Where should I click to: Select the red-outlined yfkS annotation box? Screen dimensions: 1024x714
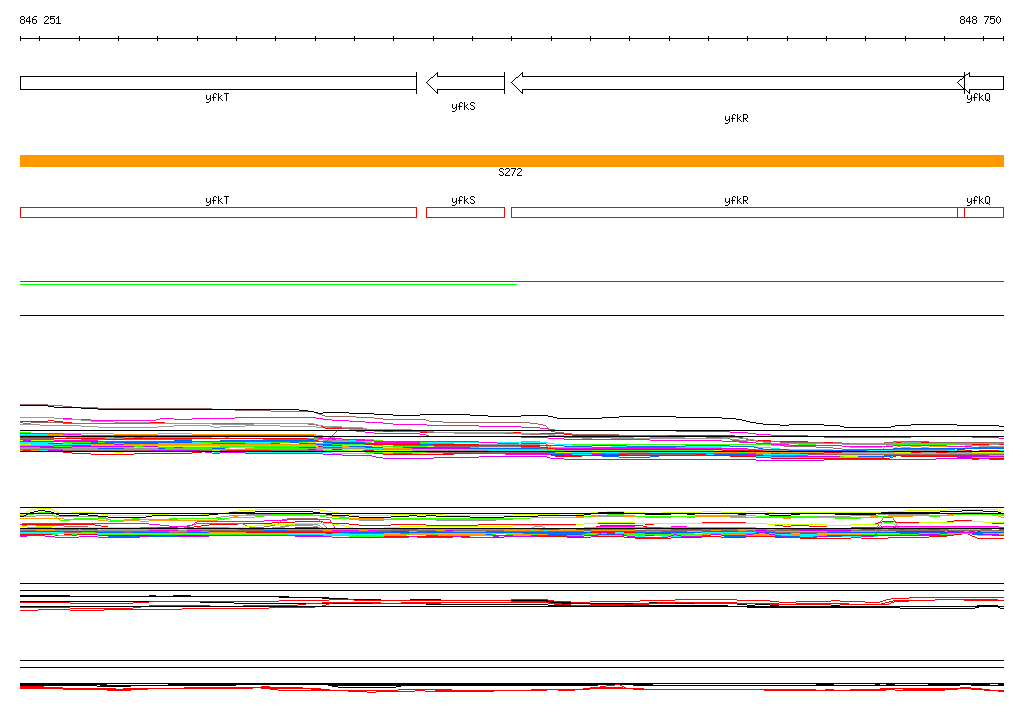tap(465, 212)
